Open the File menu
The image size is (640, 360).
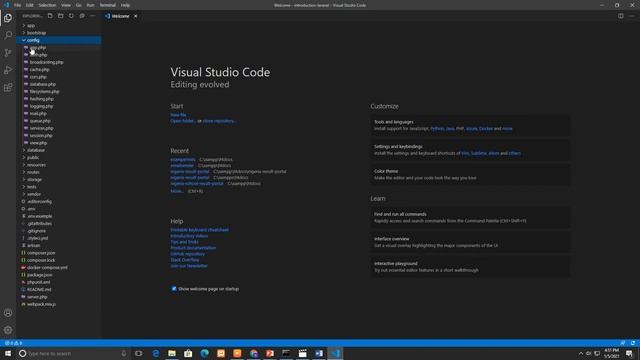tap(18, 5)
